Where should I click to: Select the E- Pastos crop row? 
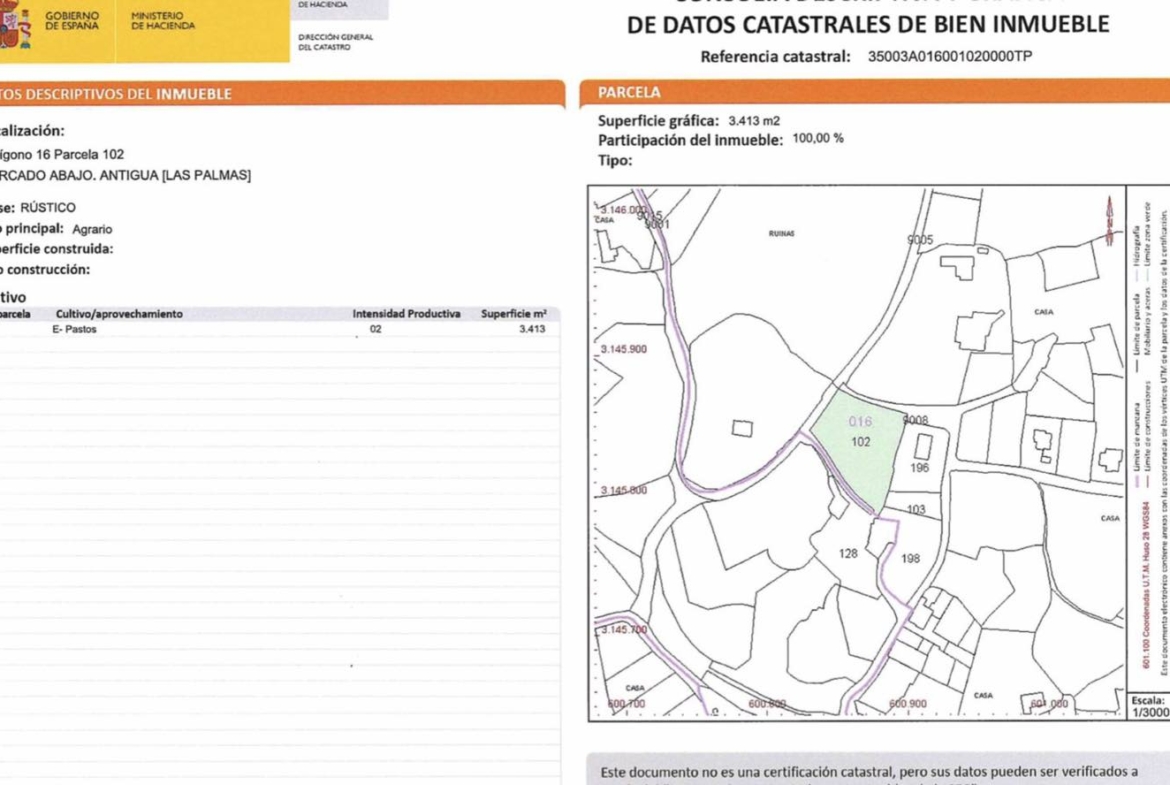(x=75, y=329)
